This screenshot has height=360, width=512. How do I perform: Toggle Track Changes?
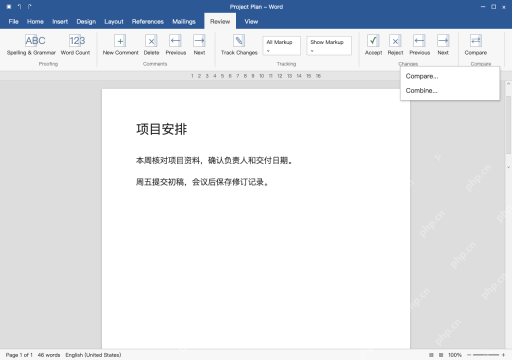pyautogui.click(x=239, y=45)
